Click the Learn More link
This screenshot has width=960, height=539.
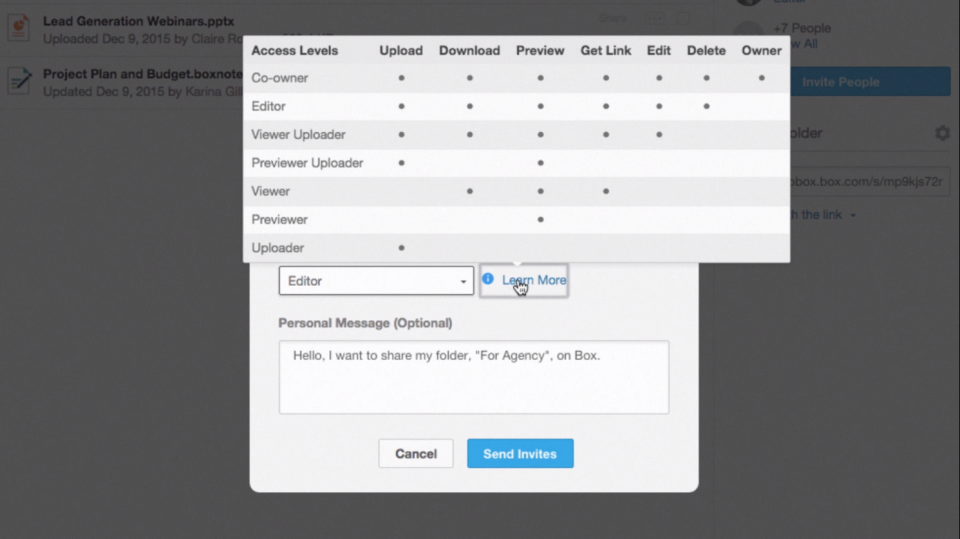[x=534, y=280]
